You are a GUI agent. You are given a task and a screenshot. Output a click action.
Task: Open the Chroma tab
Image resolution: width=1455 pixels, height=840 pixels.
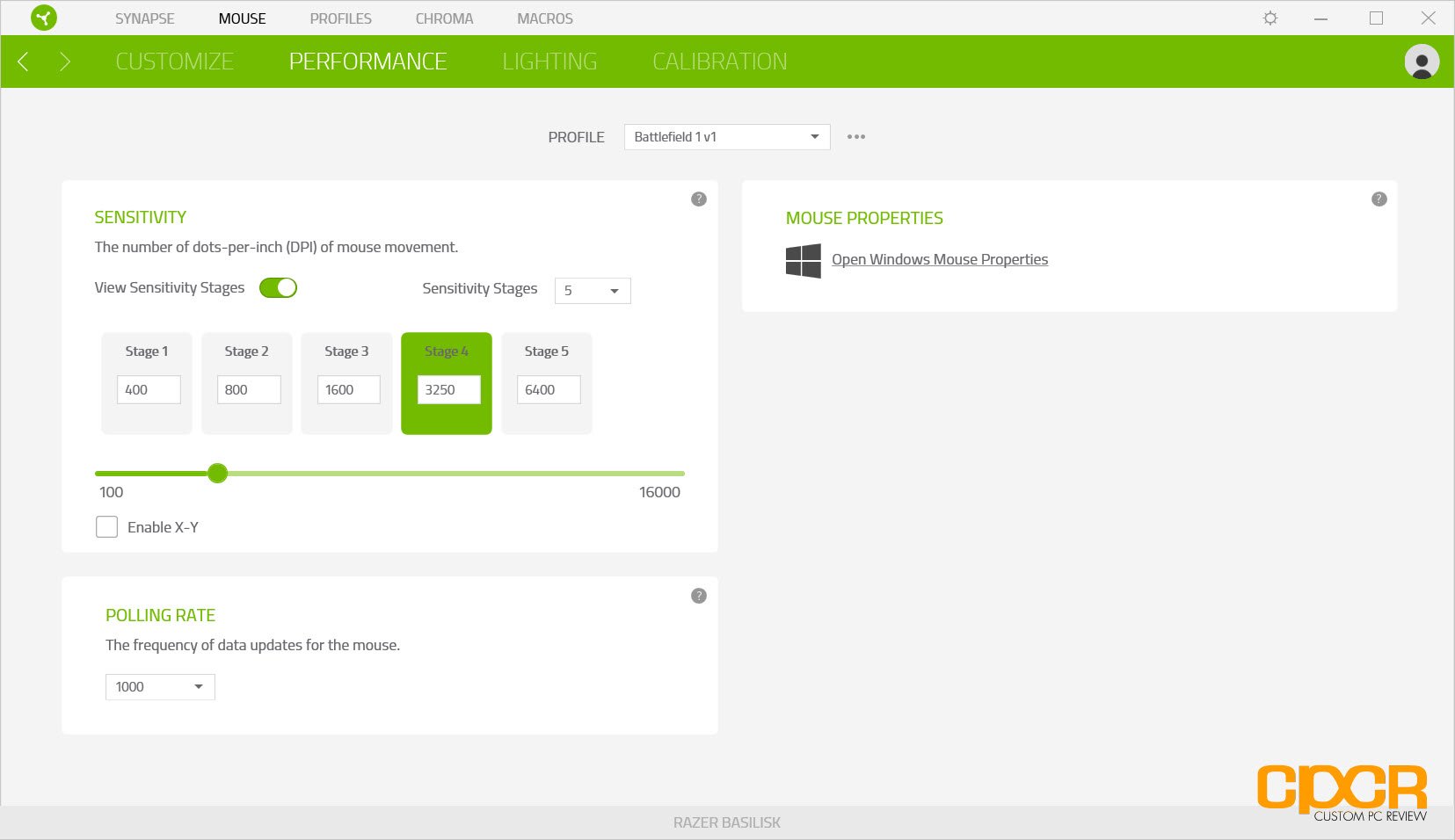(x=444, y=18)
